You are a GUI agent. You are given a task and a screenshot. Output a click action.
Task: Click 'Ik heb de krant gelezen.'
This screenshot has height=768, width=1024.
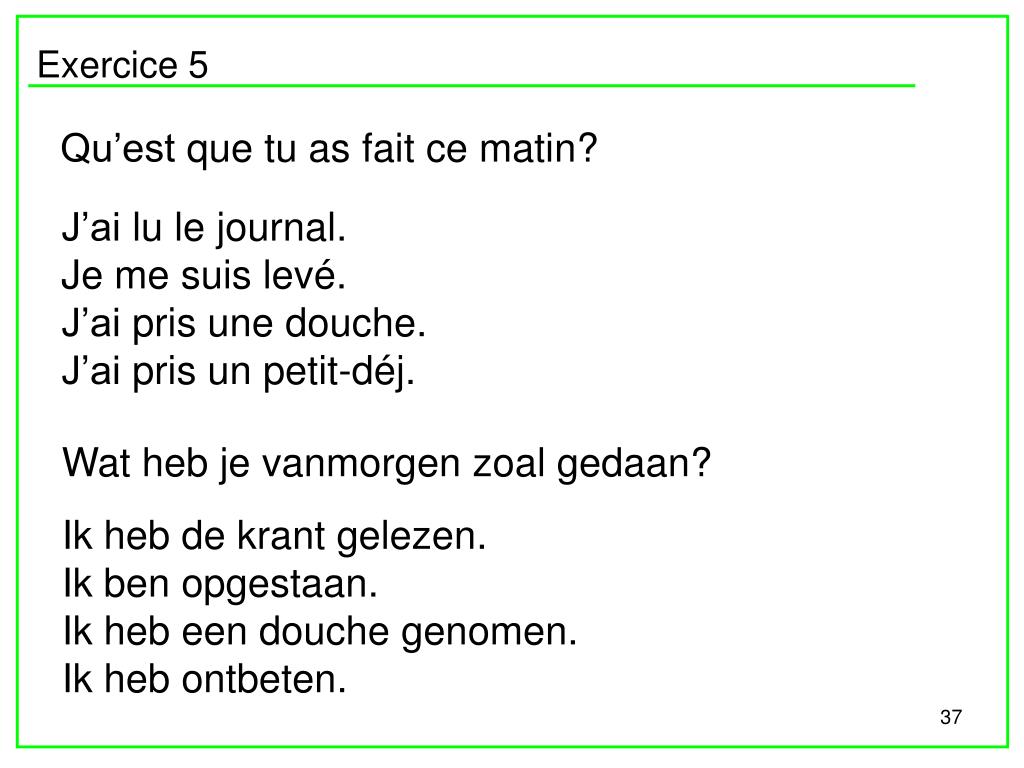[275, 537]
